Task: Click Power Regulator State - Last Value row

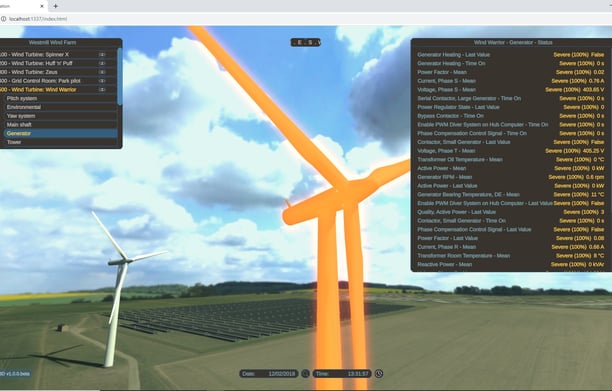Action: pos(511,107)
